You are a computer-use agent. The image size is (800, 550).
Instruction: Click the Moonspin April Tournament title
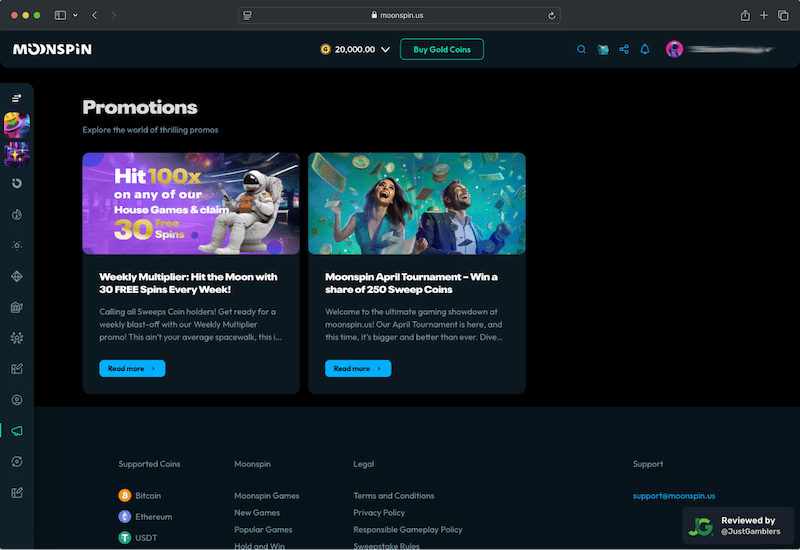coord(411,283)
